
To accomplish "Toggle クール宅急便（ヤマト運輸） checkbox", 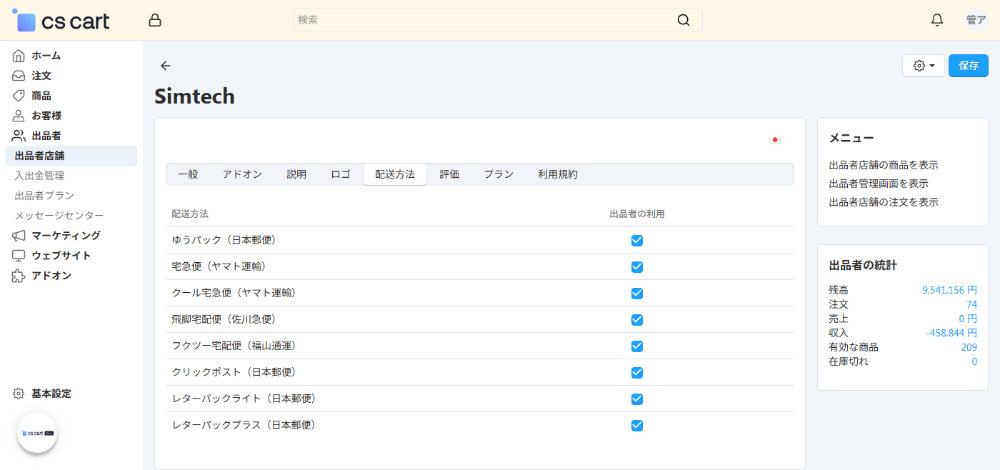I will tap(637, 293).
